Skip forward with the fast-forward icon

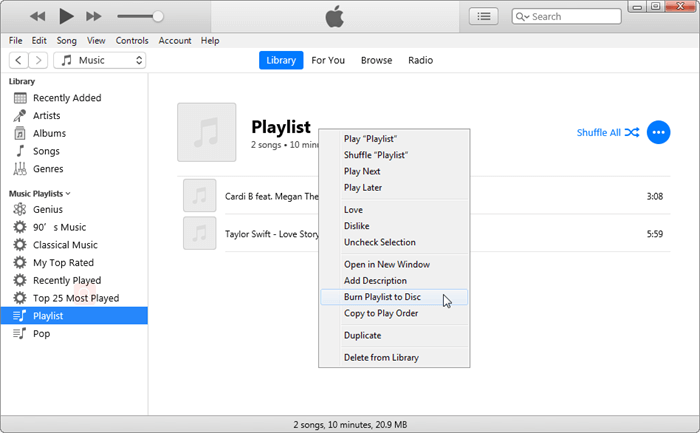(x=94, y=16)
